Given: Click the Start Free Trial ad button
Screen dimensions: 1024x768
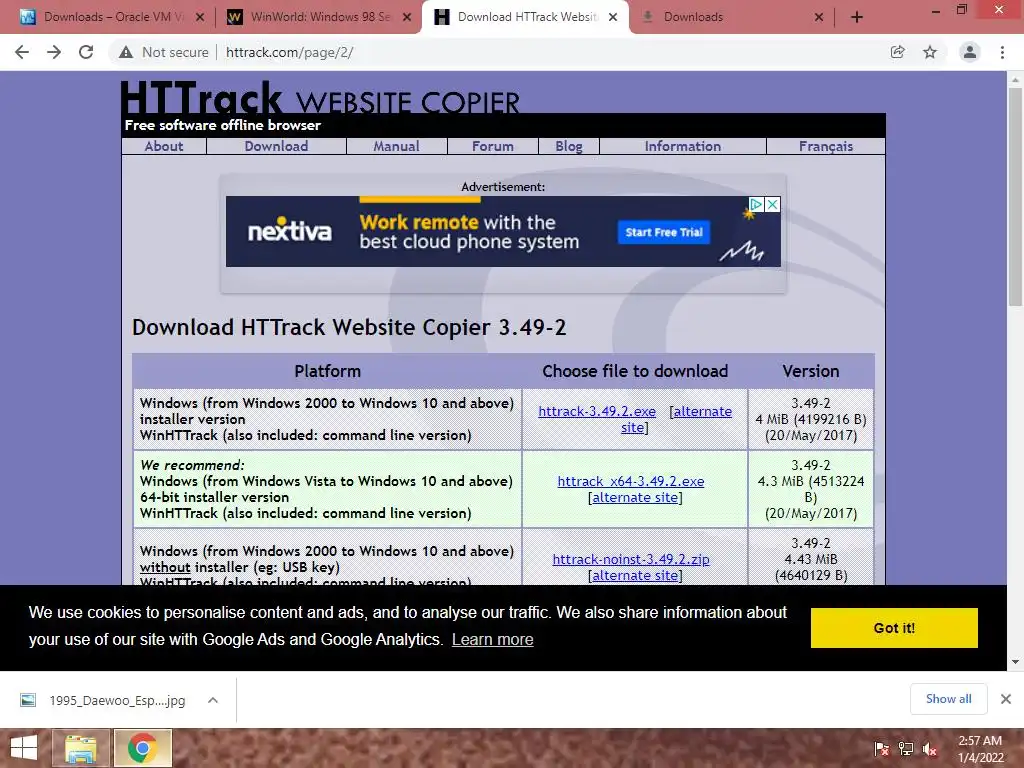Looking at the screenshot, I should click(664, 232).
